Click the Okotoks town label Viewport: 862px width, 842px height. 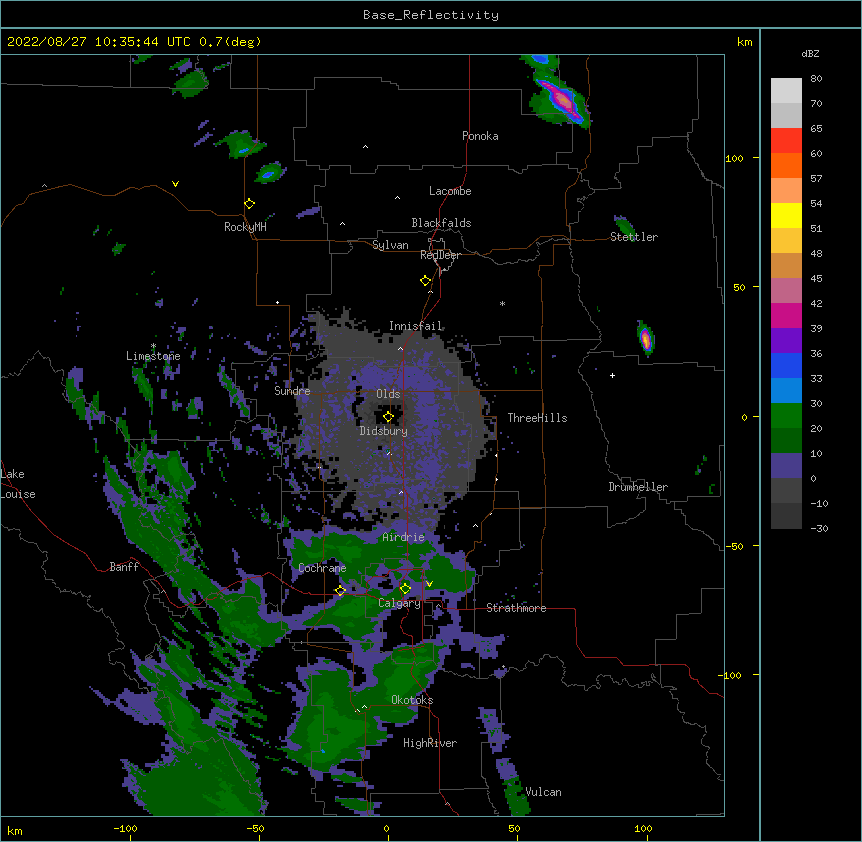pyautogui.click(x=412, y=700)
